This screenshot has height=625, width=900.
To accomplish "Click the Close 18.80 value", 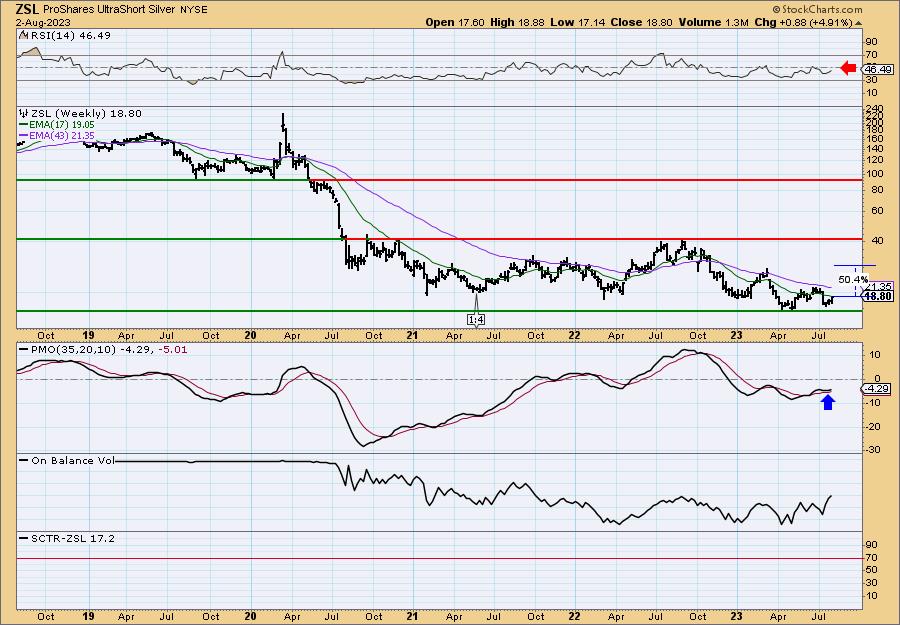I will (x=639, y=22).
